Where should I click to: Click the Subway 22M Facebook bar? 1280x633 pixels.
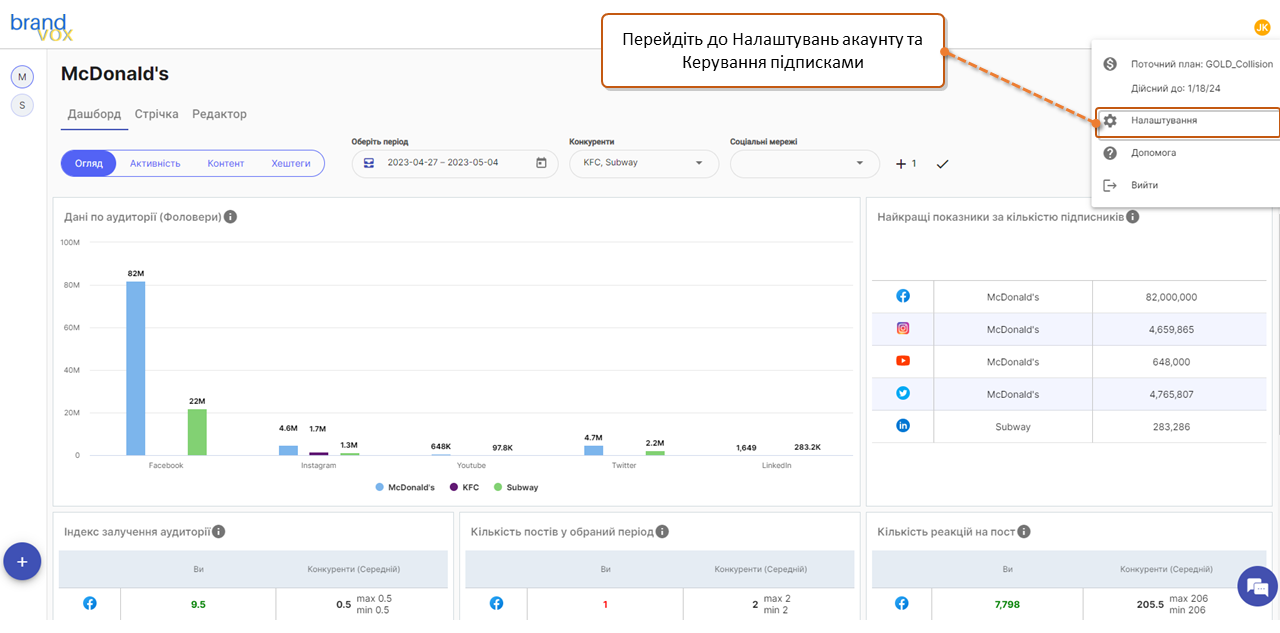coord(197,432)
